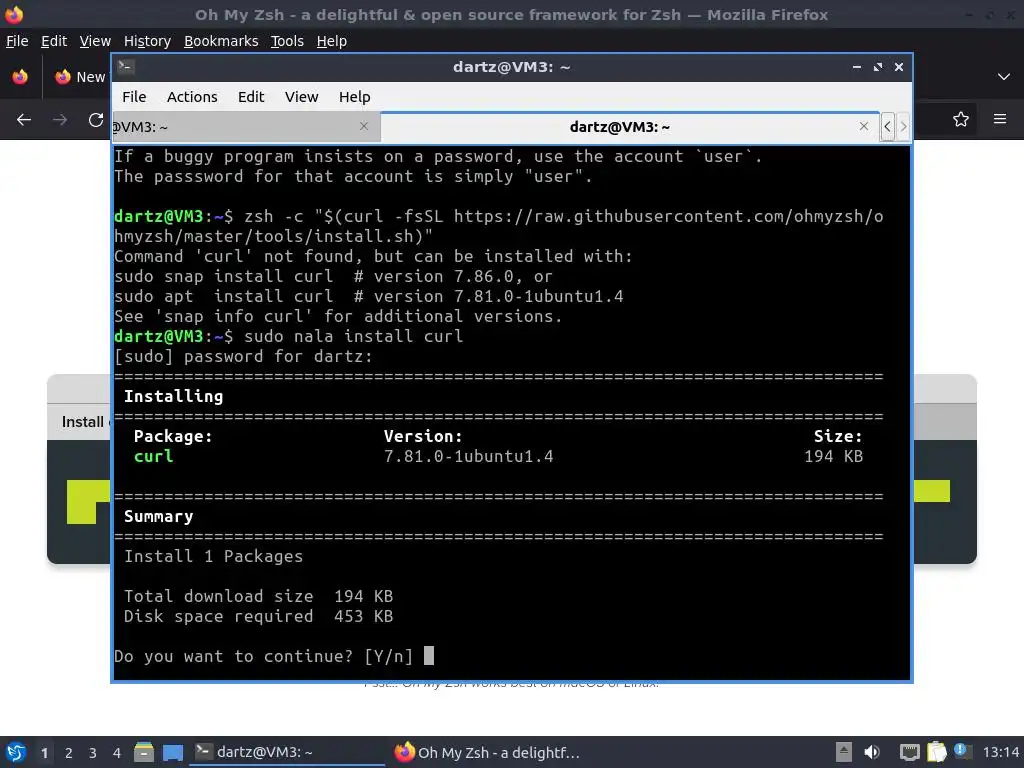Open Firefox Bookmarks menu
The height and width of the screenshot is (768, 1024).
point(221,41)
